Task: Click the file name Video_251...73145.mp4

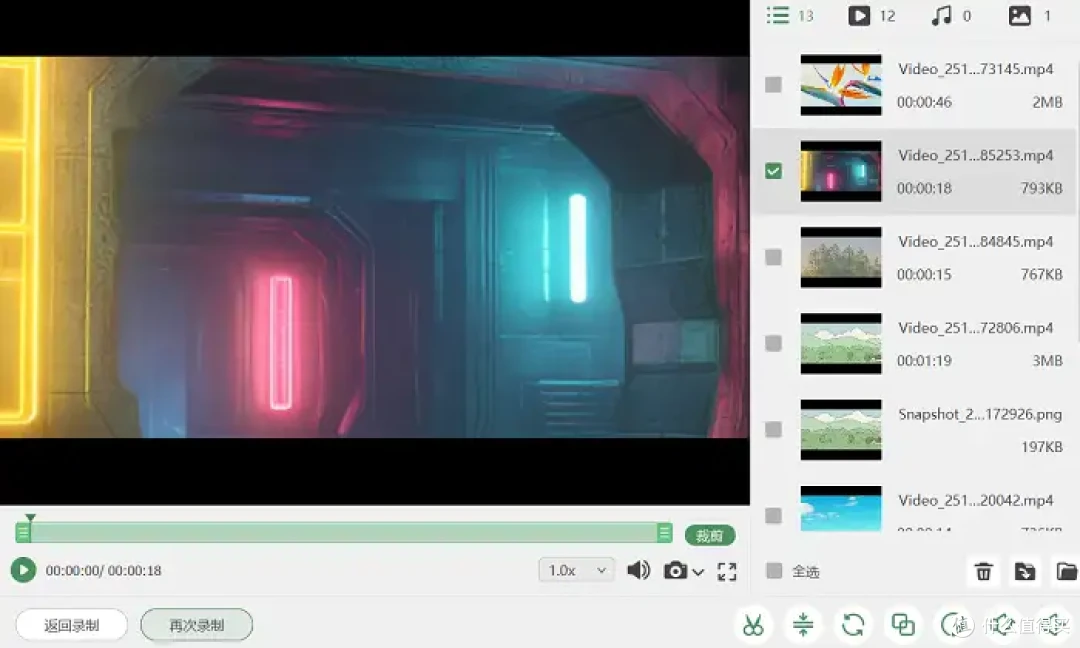Action: [975, 69]
